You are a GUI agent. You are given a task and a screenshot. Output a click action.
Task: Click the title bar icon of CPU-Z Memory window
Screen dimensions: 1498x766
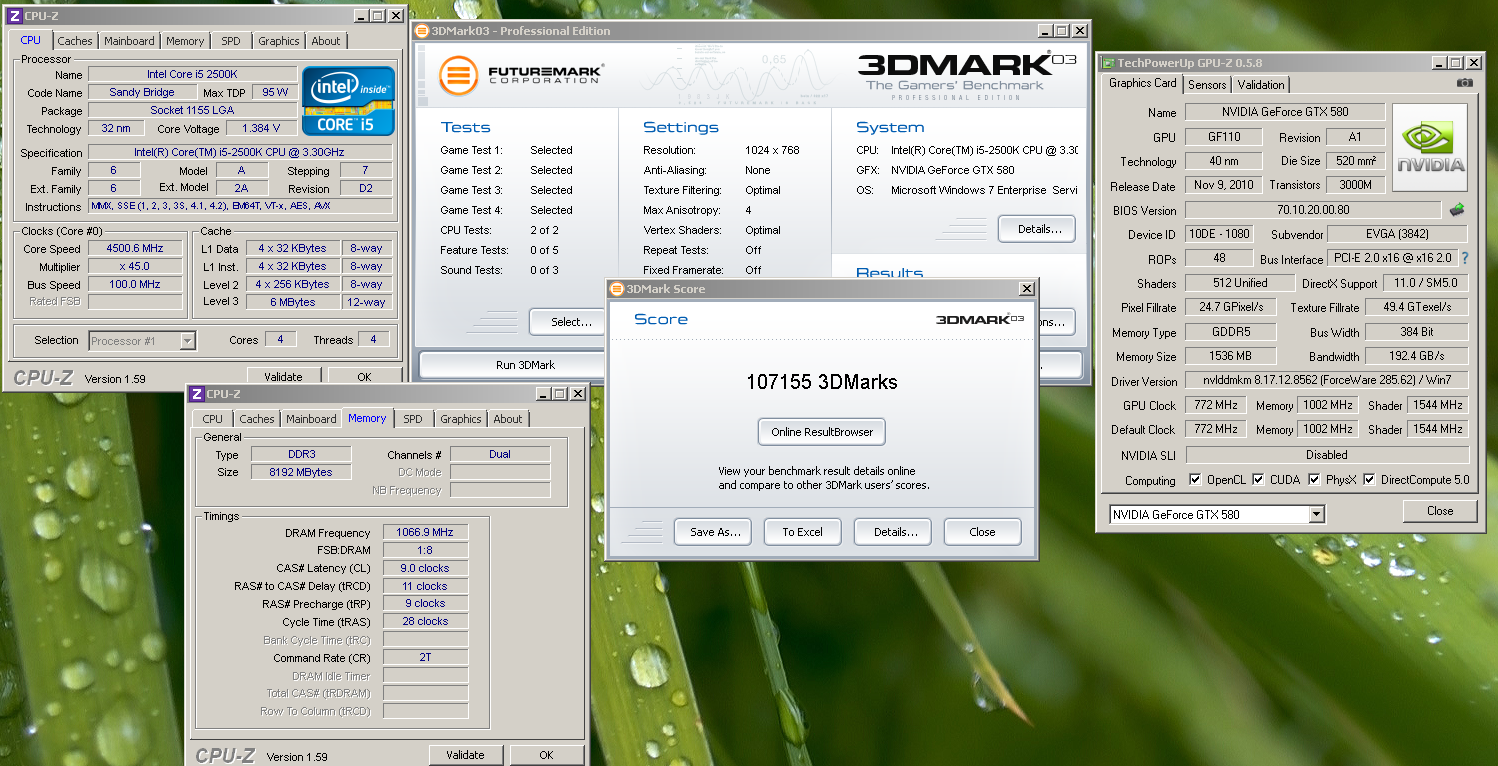pos(197,394)
